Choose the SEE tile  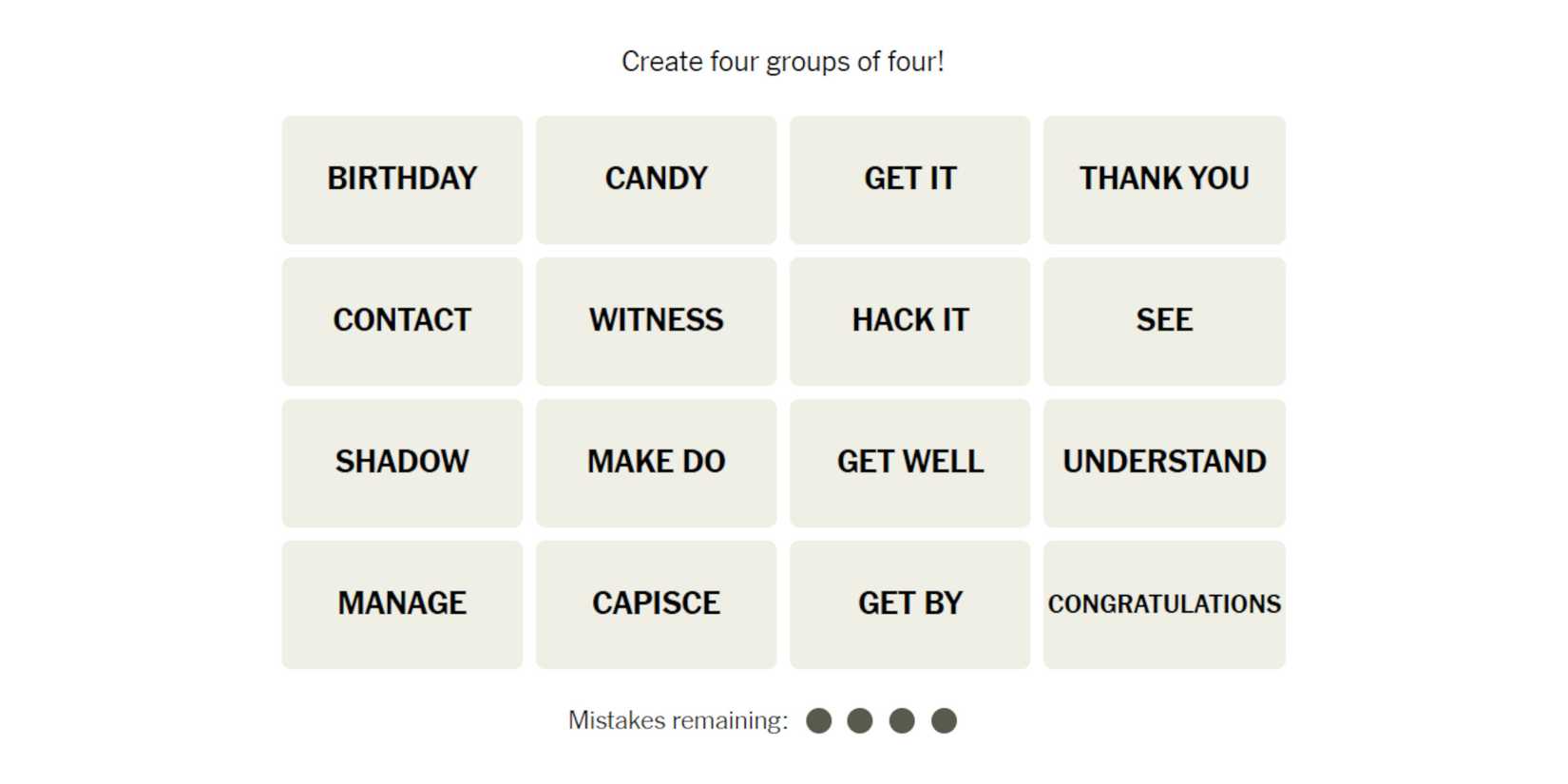pyautogui.click(x=1164, y=321)
